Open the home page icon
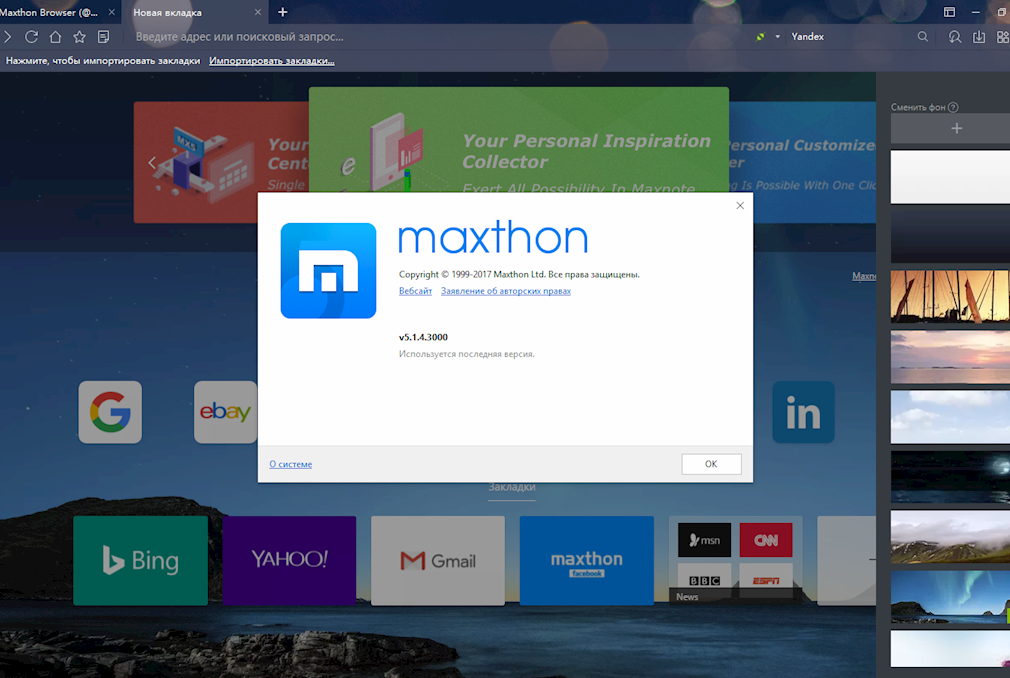1010x678 pixels. point(55,37)
